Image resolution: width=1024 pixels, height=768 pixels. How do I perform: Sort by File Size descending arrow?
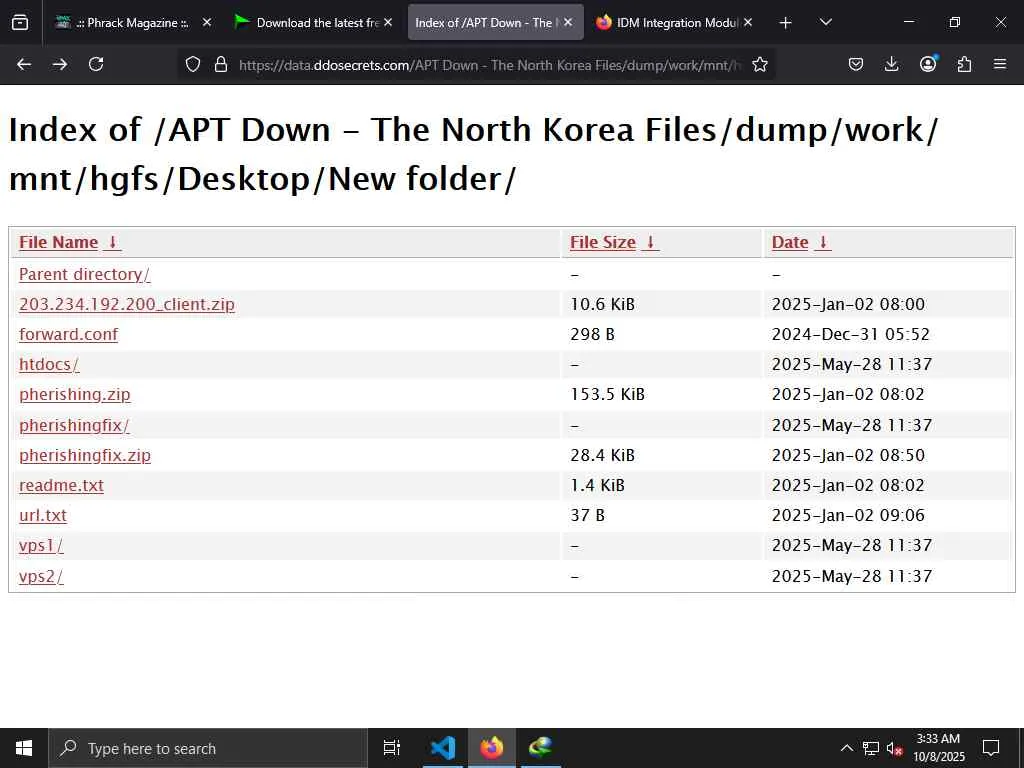pos(650,242)
